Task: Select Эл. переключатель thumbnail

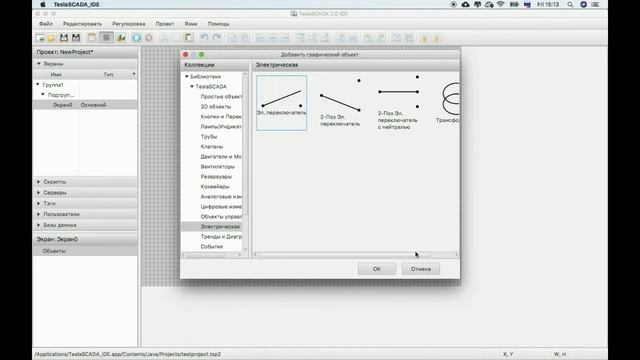Action: 281,103
